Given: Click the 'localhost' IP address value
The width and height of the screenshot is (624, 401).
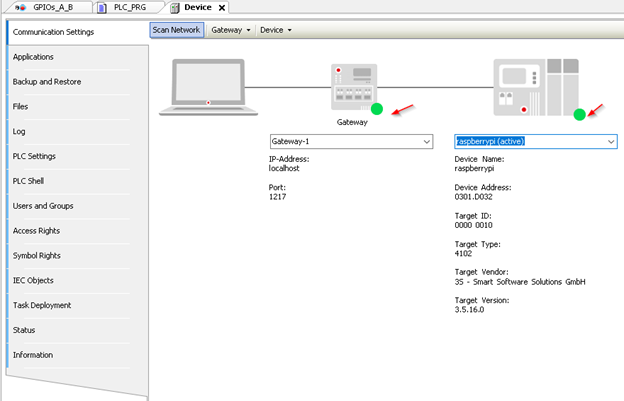Looking at the screenshot, I should tap(284, 168).
